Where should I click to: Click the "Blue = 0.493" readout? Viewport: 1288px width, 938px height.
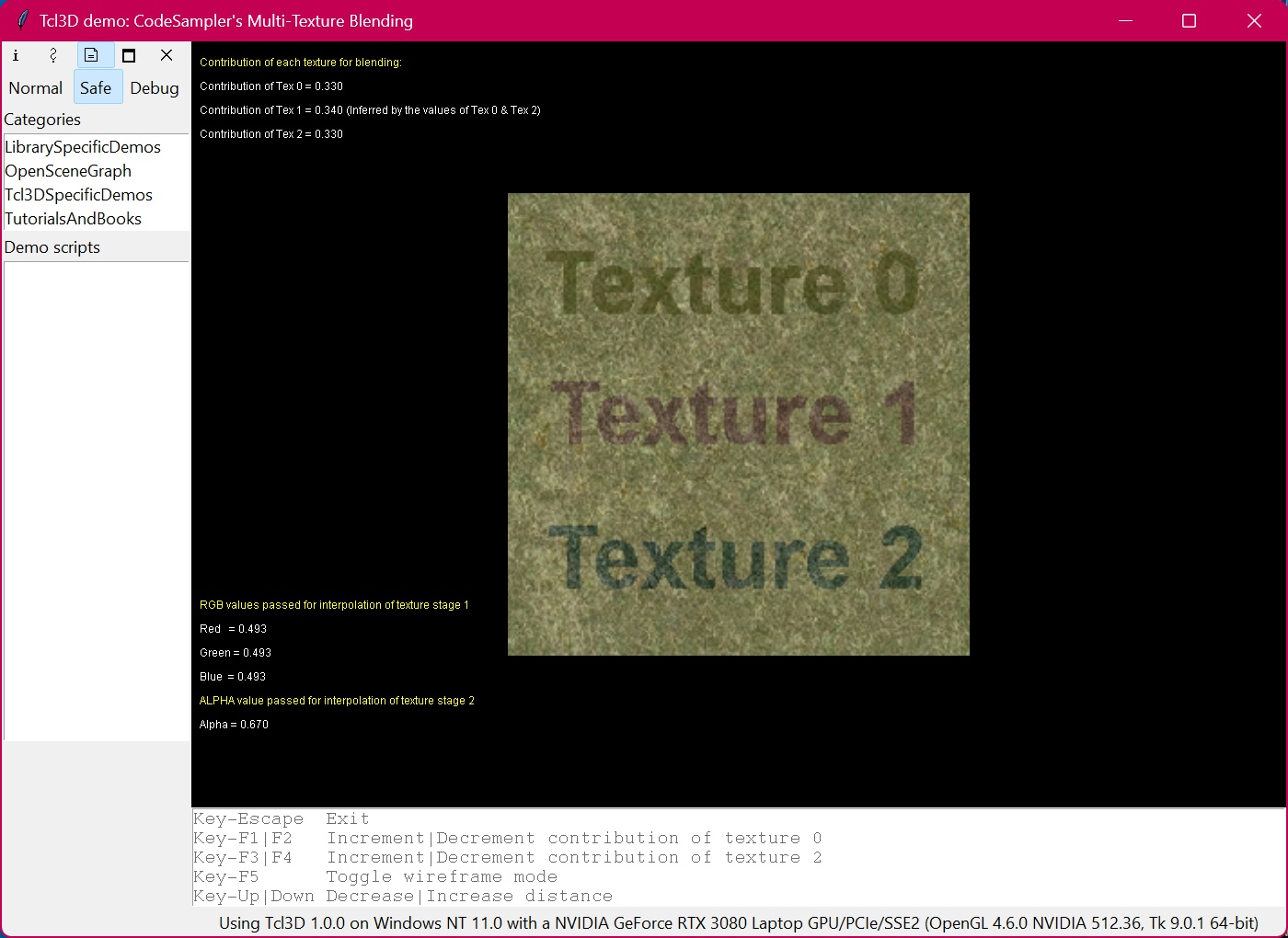click(233, 677)
